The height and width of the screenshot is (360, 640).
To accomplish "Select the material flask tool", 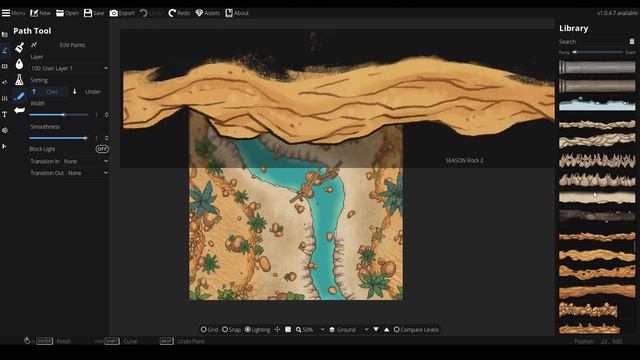I will pos(19,80).
